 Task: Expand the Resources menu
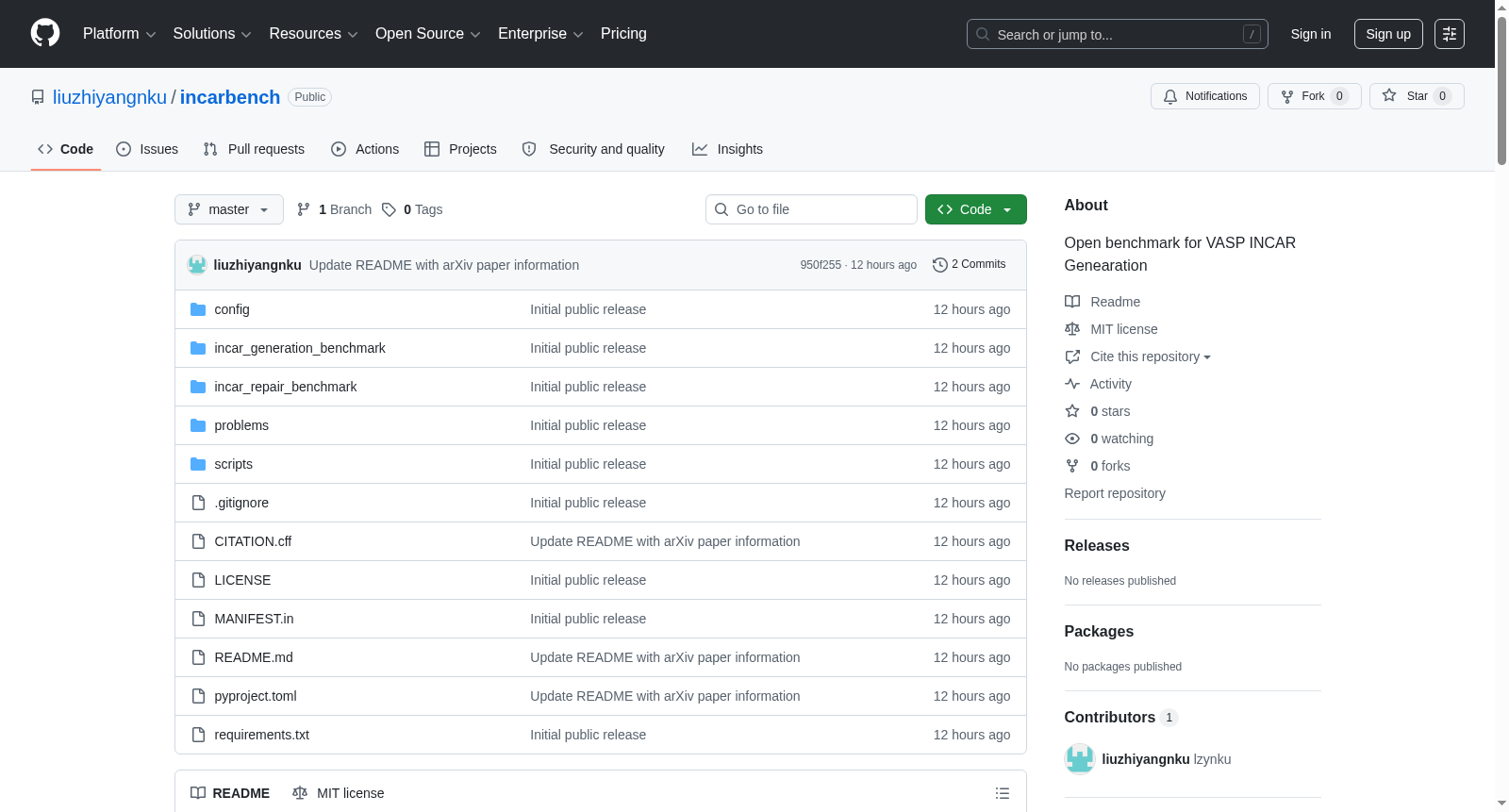click(313, 34)
